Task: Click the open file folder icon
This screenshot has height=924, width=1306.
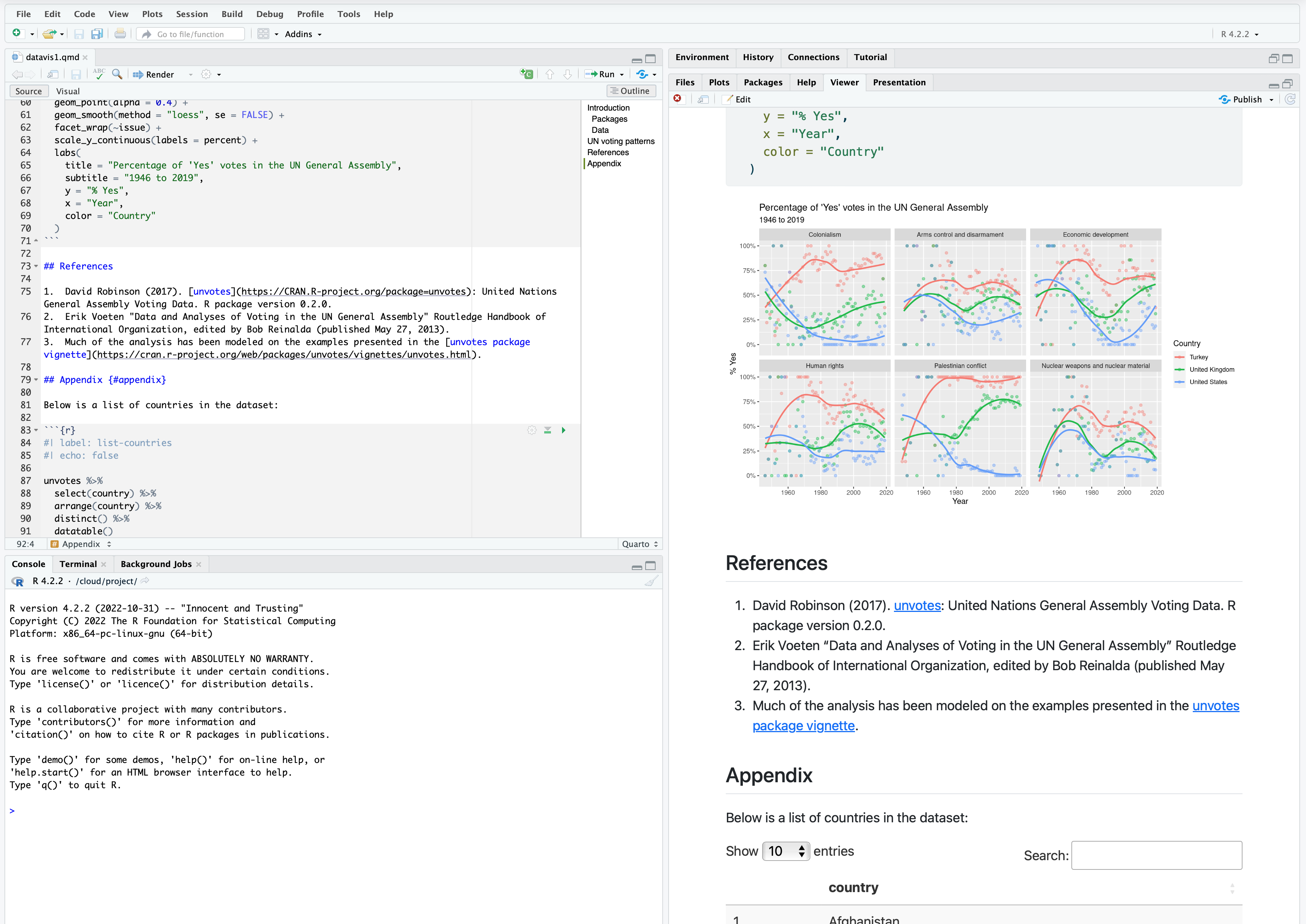Action: (49, 34)
